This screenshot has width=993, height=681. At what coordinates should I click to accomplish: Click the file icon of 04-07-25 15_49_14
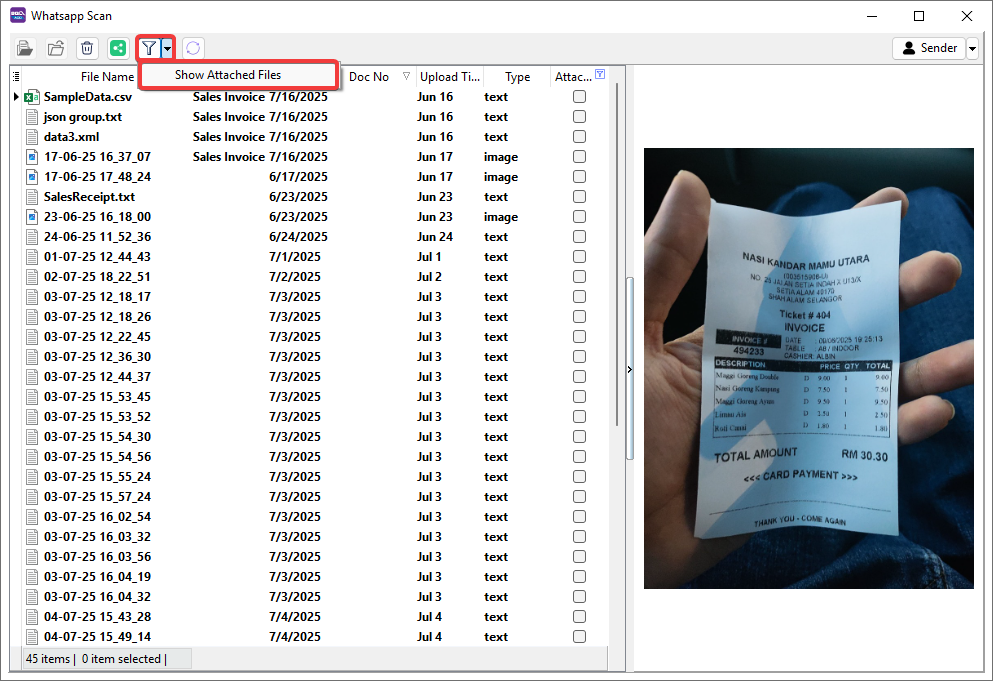coord(32,637)
